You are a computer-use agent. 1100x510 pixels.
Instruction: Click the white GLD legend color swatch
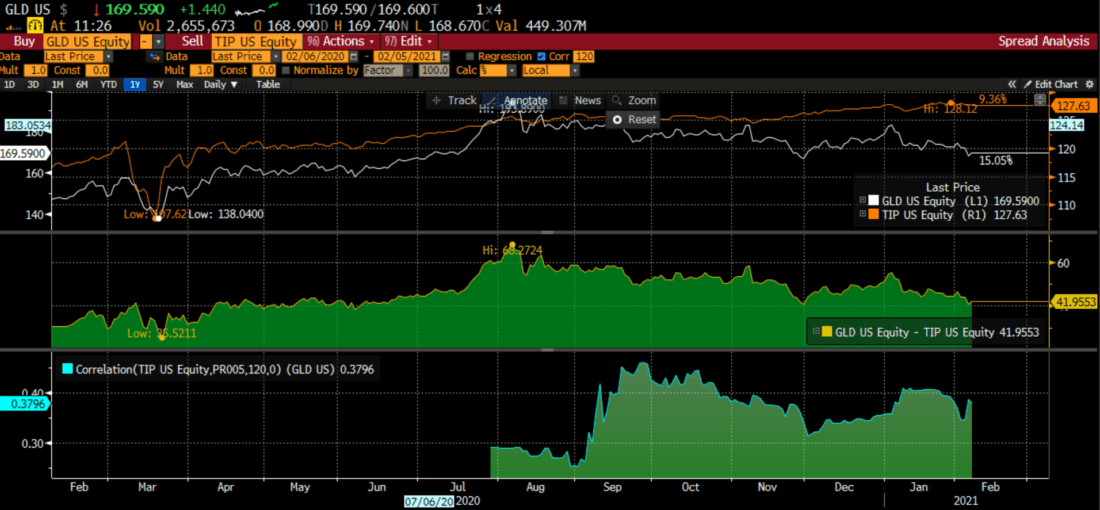coord(874,202)
